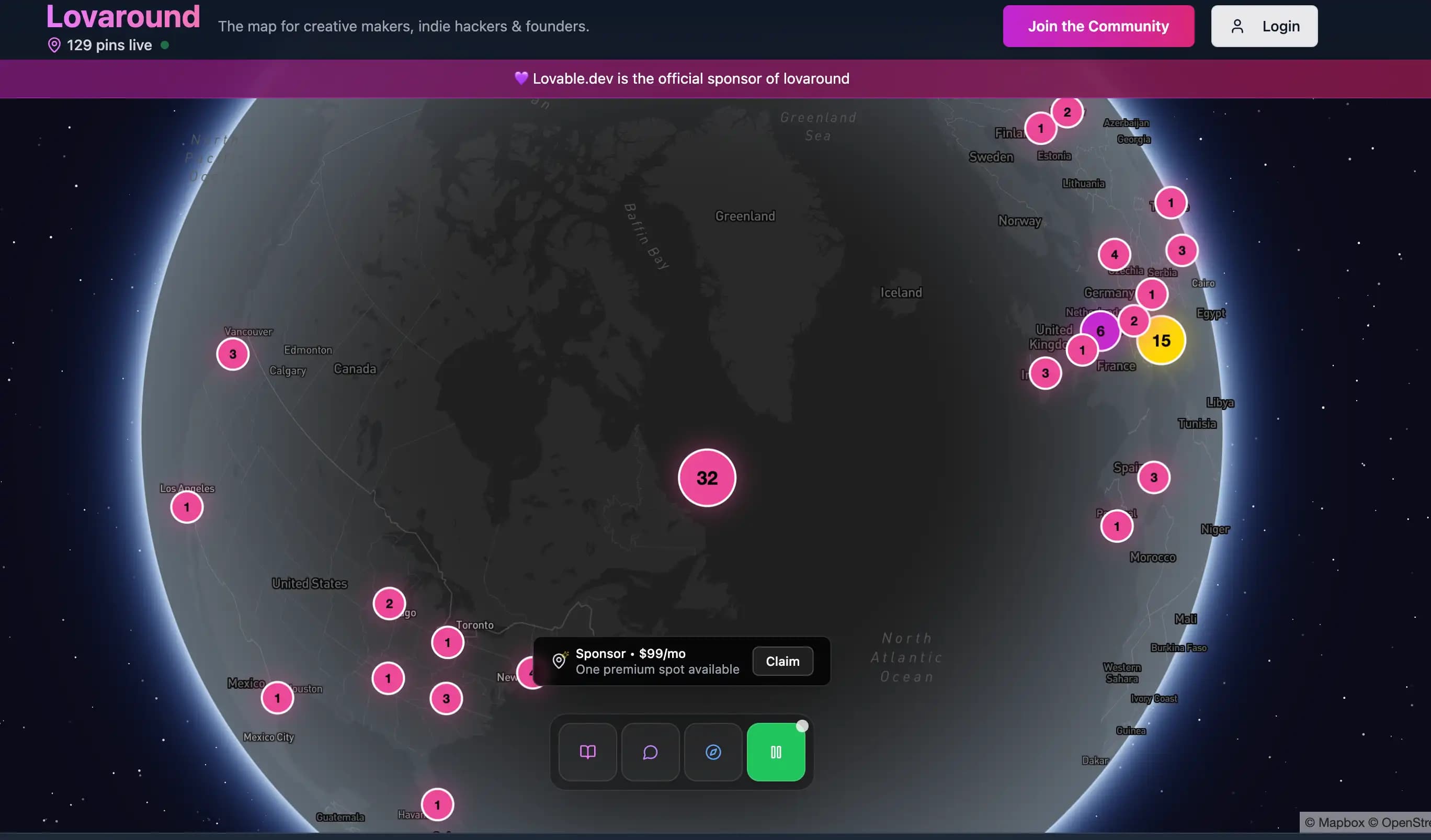The width and height of the screenshot is (1431, 840).
Task: Click the Morocco map label
Action: coord(1152,557)
